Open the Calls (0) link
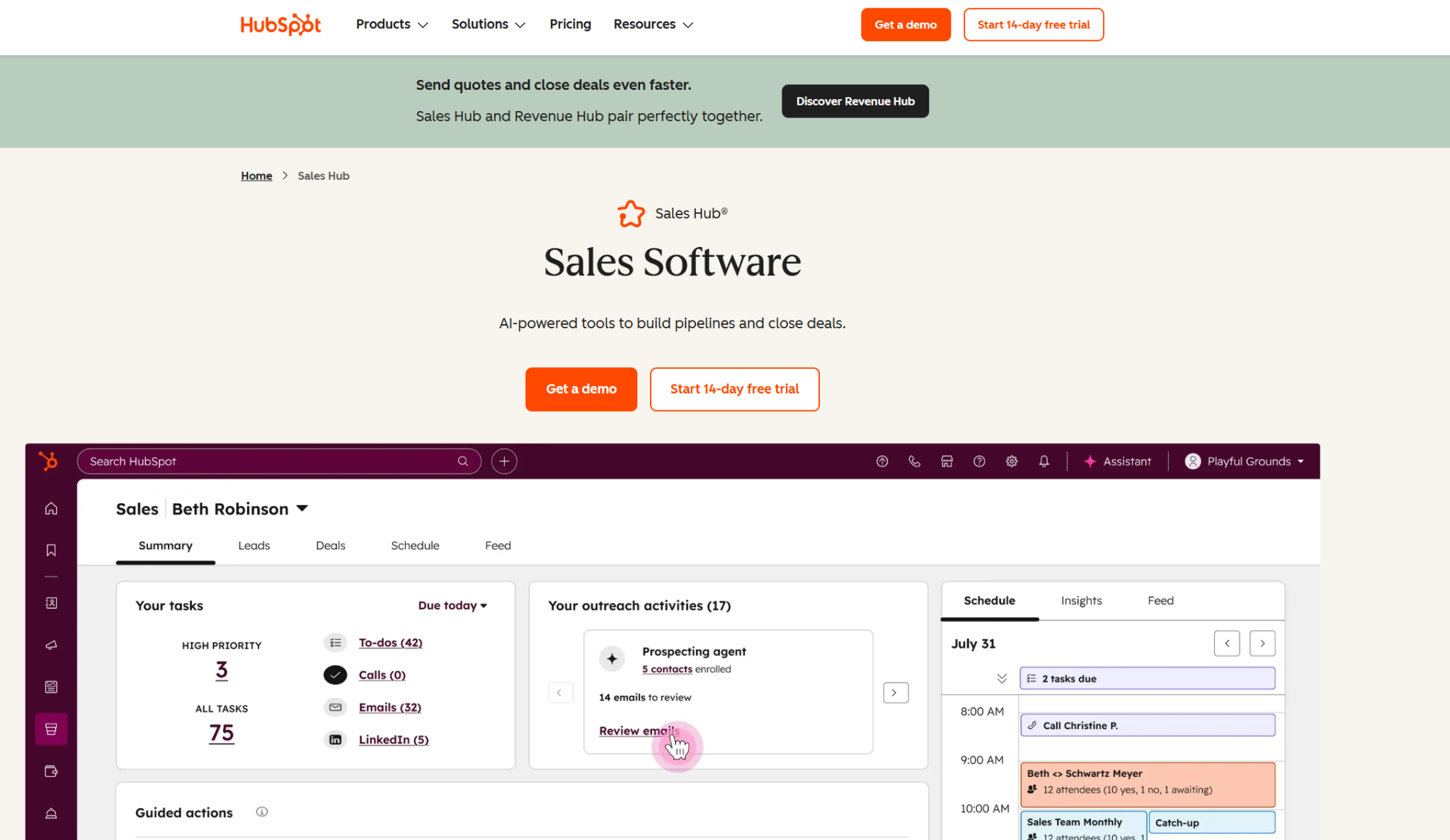The height and width of the screenshot is (840, 1450). tap(382, 675)
